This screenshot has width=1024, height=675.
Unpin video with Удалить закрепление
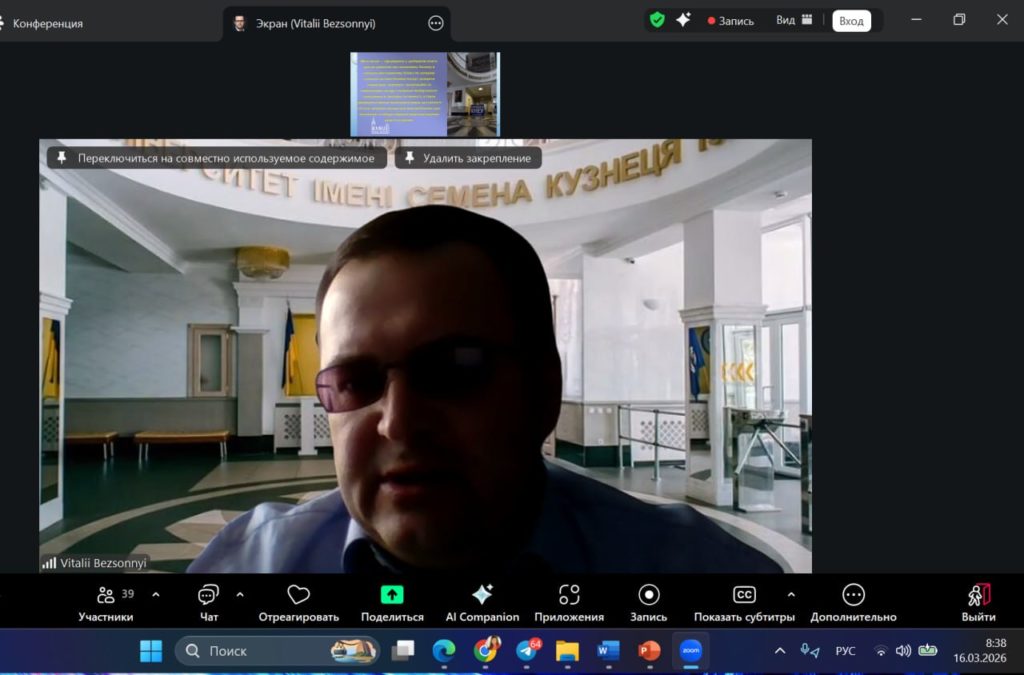click(x=468, y=158)
